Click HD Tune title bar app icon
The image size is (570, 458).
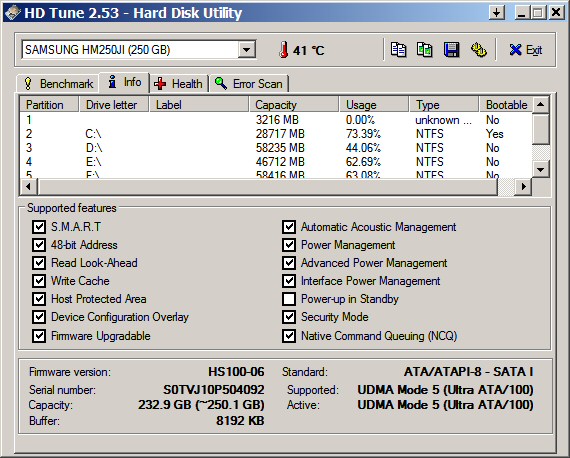coord(13,13)
